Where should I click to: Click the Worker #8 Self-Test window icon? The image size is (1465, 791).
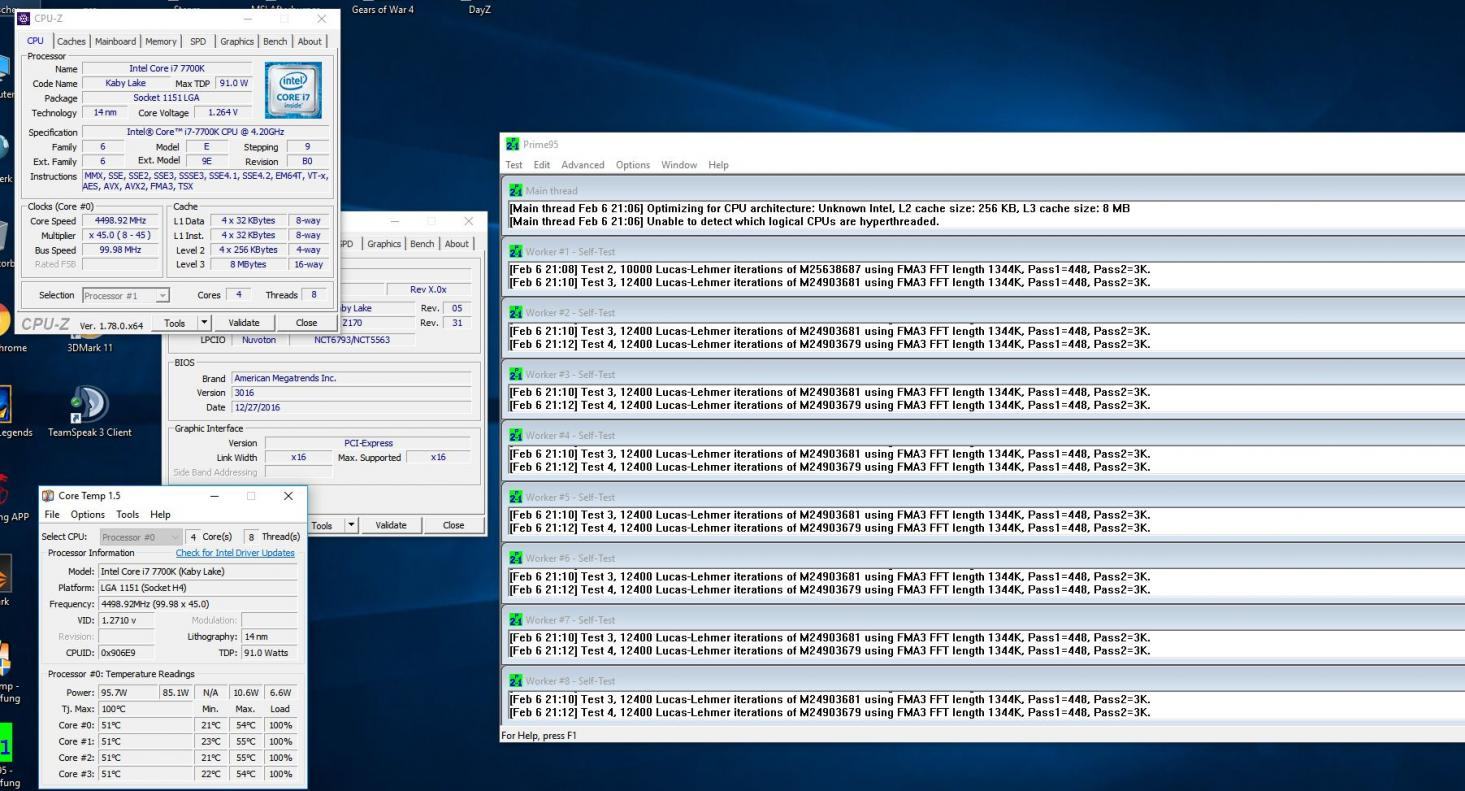(x=516, y=681)
